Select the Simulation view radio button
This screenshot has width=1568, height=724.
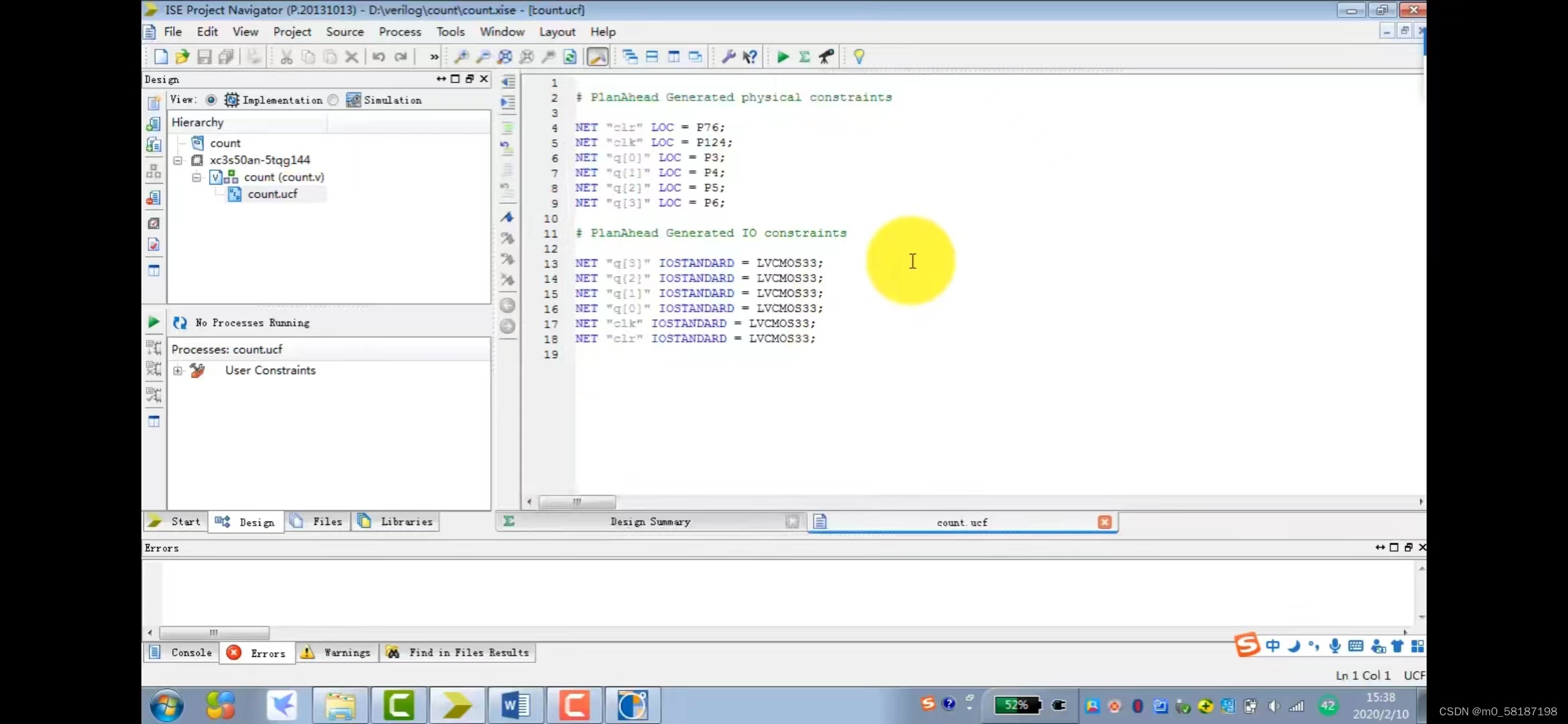[x=333, y=100]
